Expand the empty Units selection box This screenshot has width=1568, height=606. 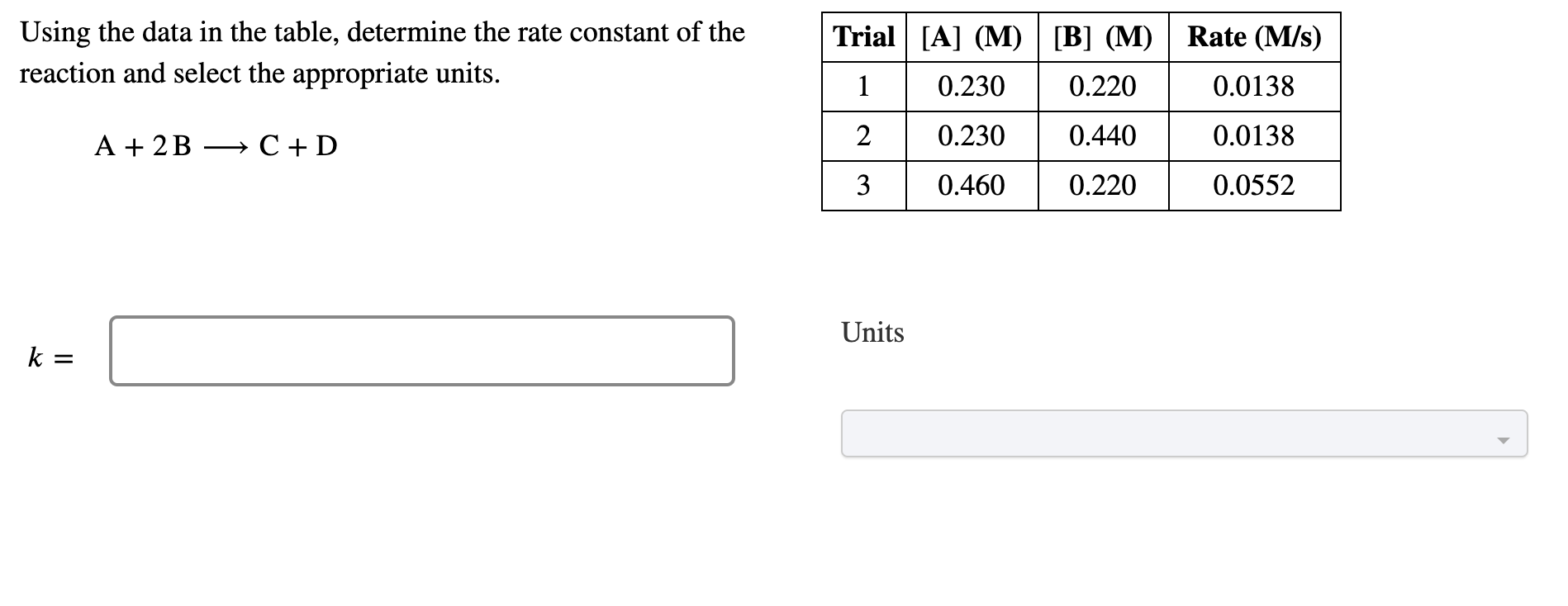(1182, 433)
